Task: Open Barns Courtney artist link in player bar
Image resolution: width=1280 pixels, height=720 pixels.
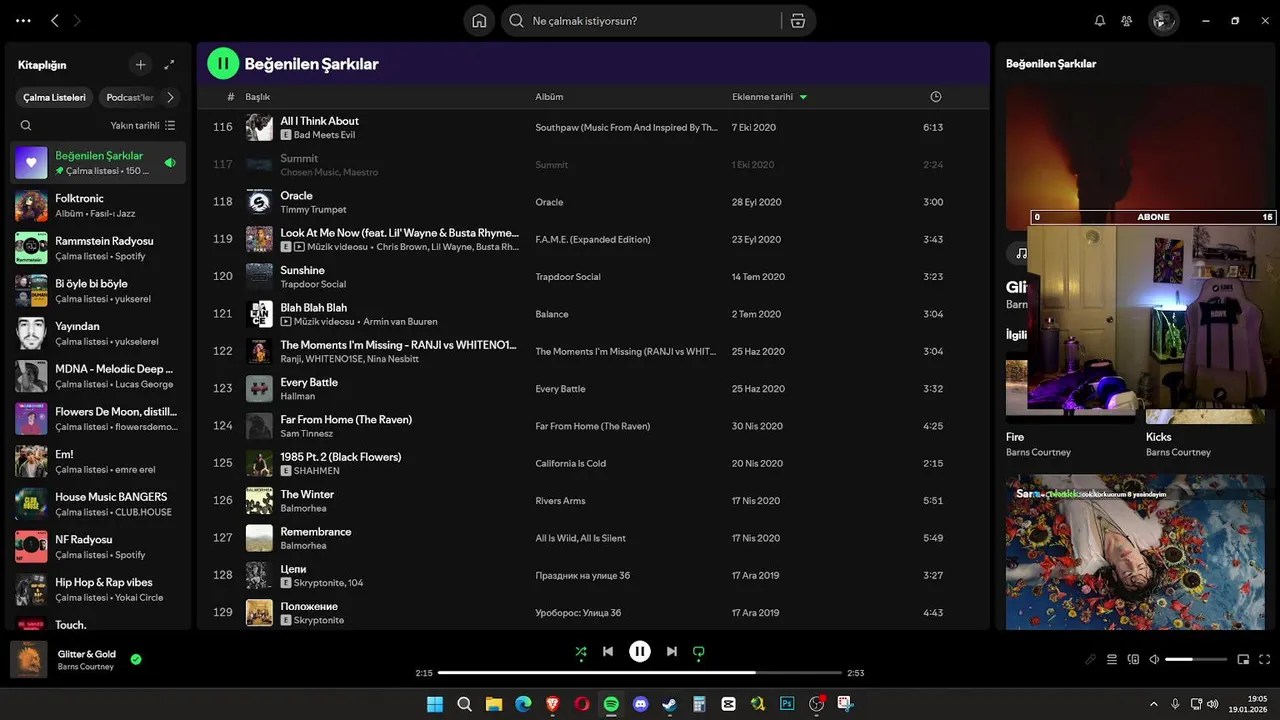Action: [x=85, y=667]
